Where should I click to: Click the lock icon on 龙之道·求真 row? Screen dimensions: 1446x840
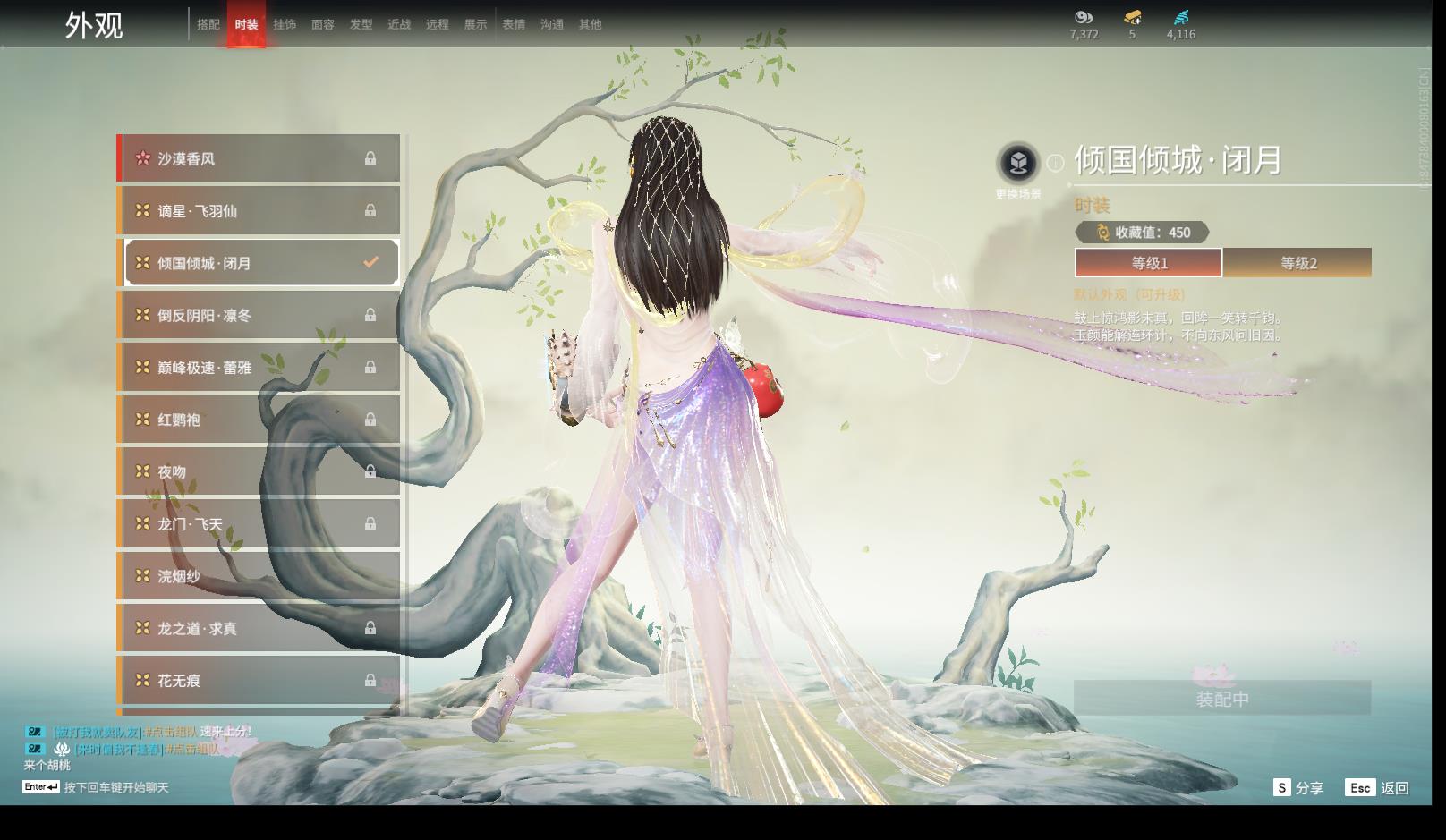coord(370,628)
